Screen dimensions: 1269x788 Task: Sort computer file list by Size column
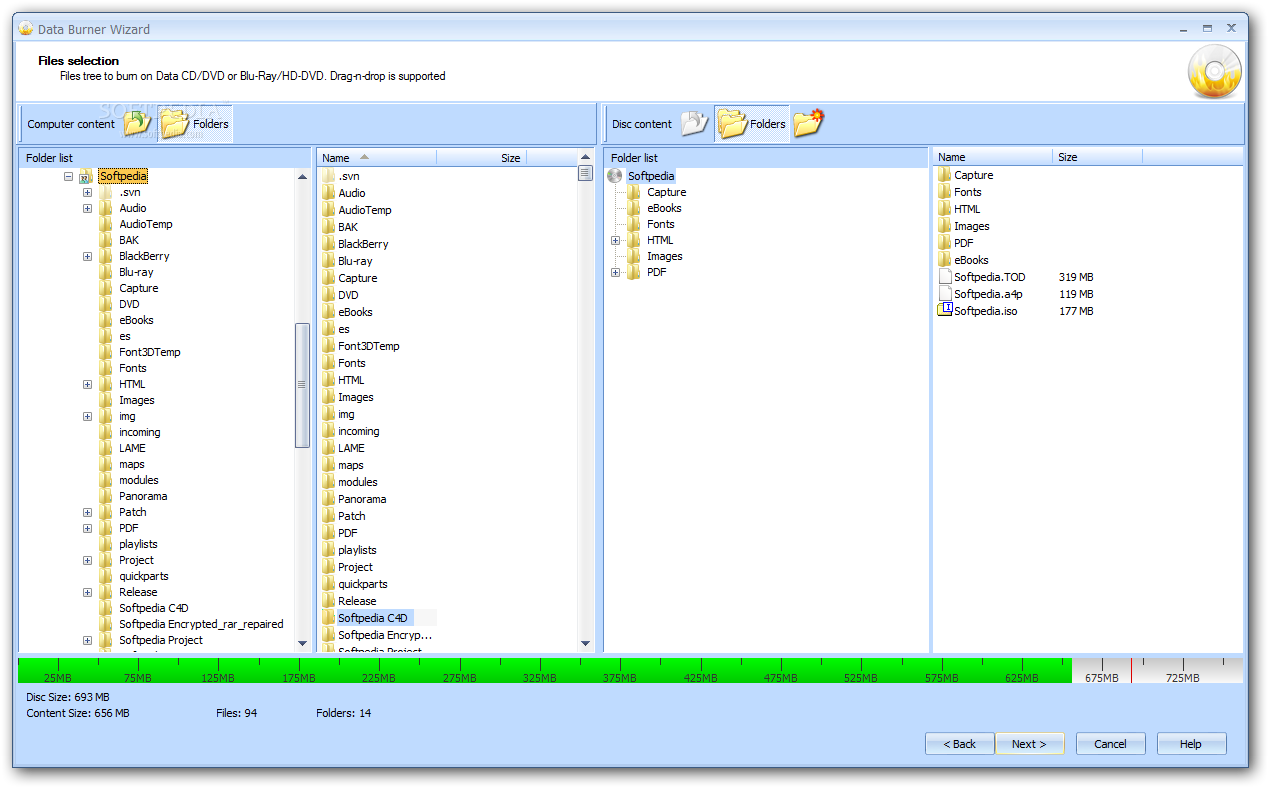point(481,157)
